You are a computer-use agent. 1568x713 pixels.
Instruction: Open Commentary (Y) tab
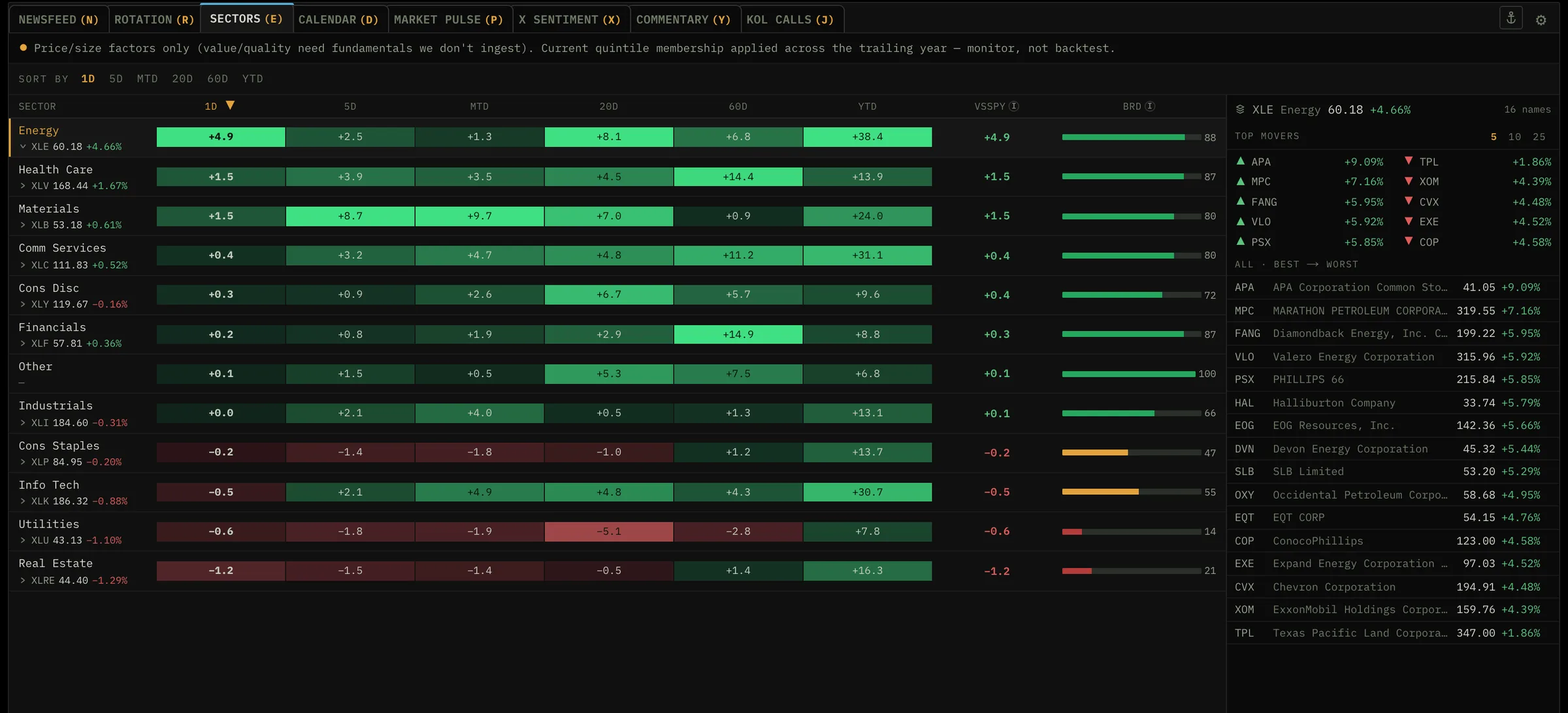[684, 20]
